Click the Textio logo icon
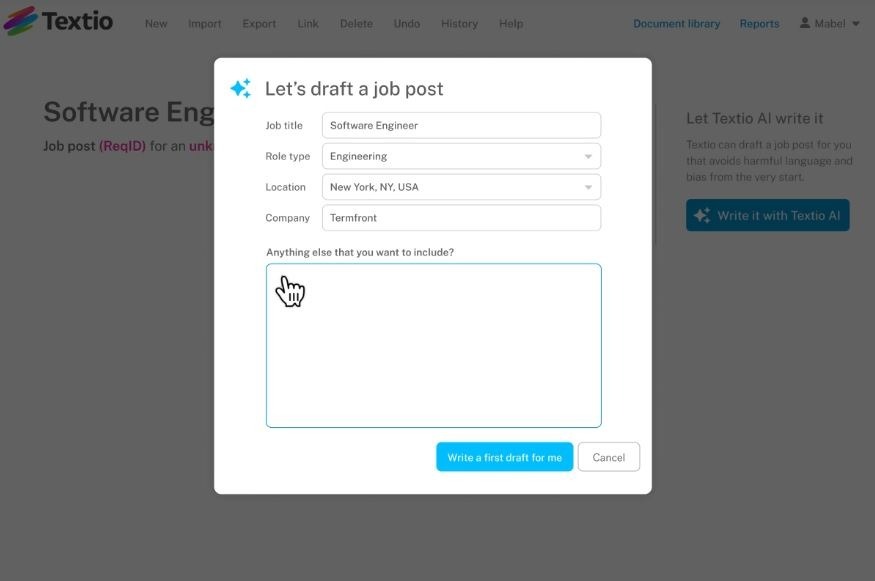The height and width of the screenshot is (581, 875). click(20, 21)
